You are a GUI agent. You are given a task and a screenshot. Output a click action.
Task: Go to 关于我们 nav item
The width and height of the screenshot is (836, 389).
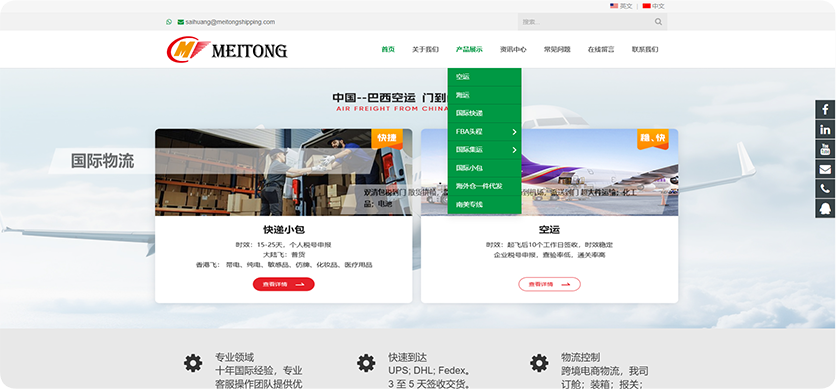click(425, 50)
